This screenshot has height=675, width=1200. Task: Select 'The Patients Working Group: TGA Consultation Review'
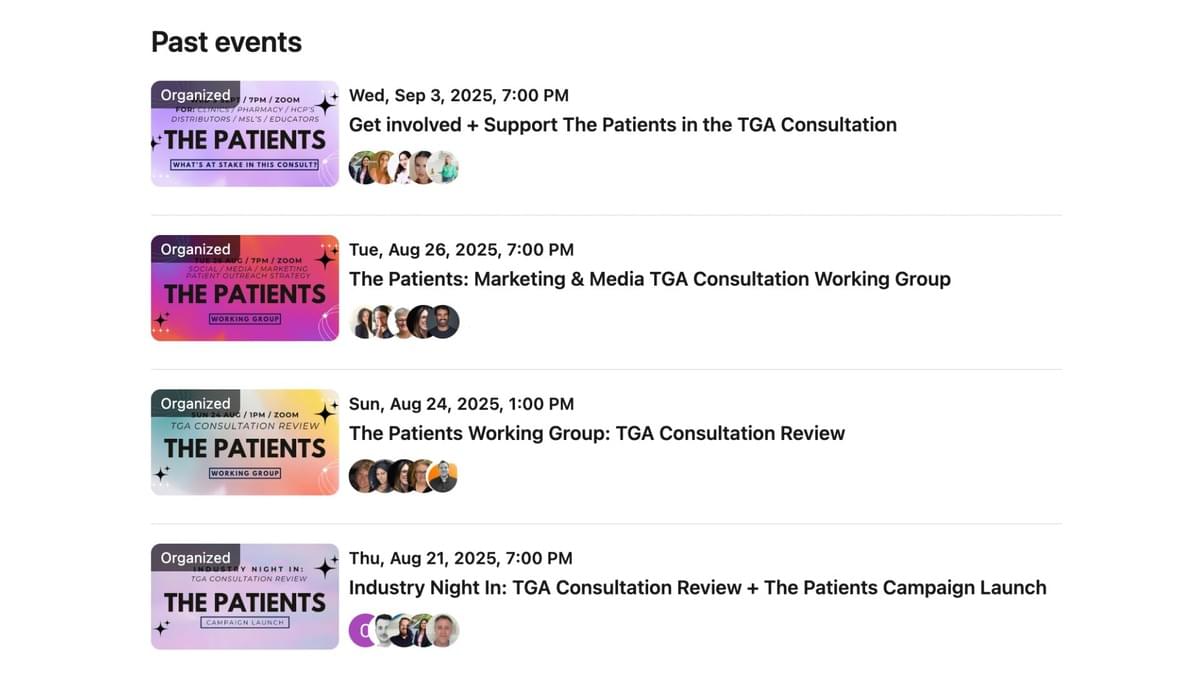tap(596, 433)
